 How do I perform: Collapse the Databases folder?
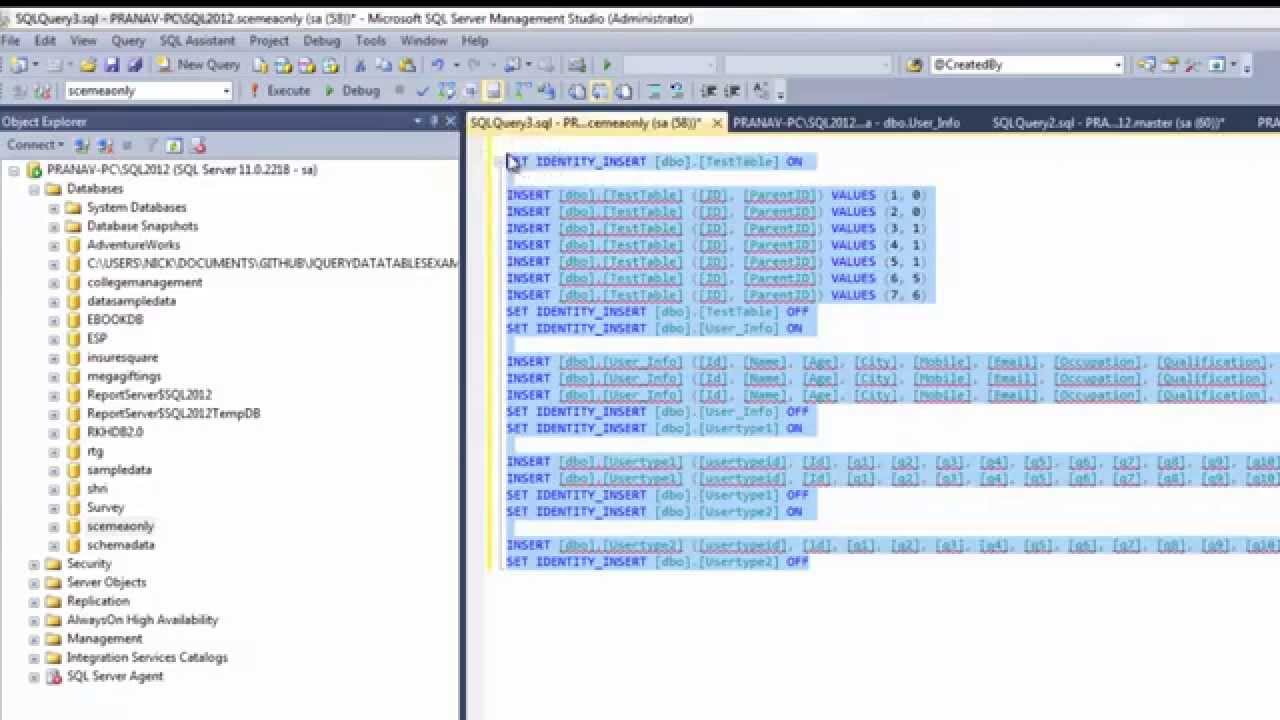[x=34, y=189]
